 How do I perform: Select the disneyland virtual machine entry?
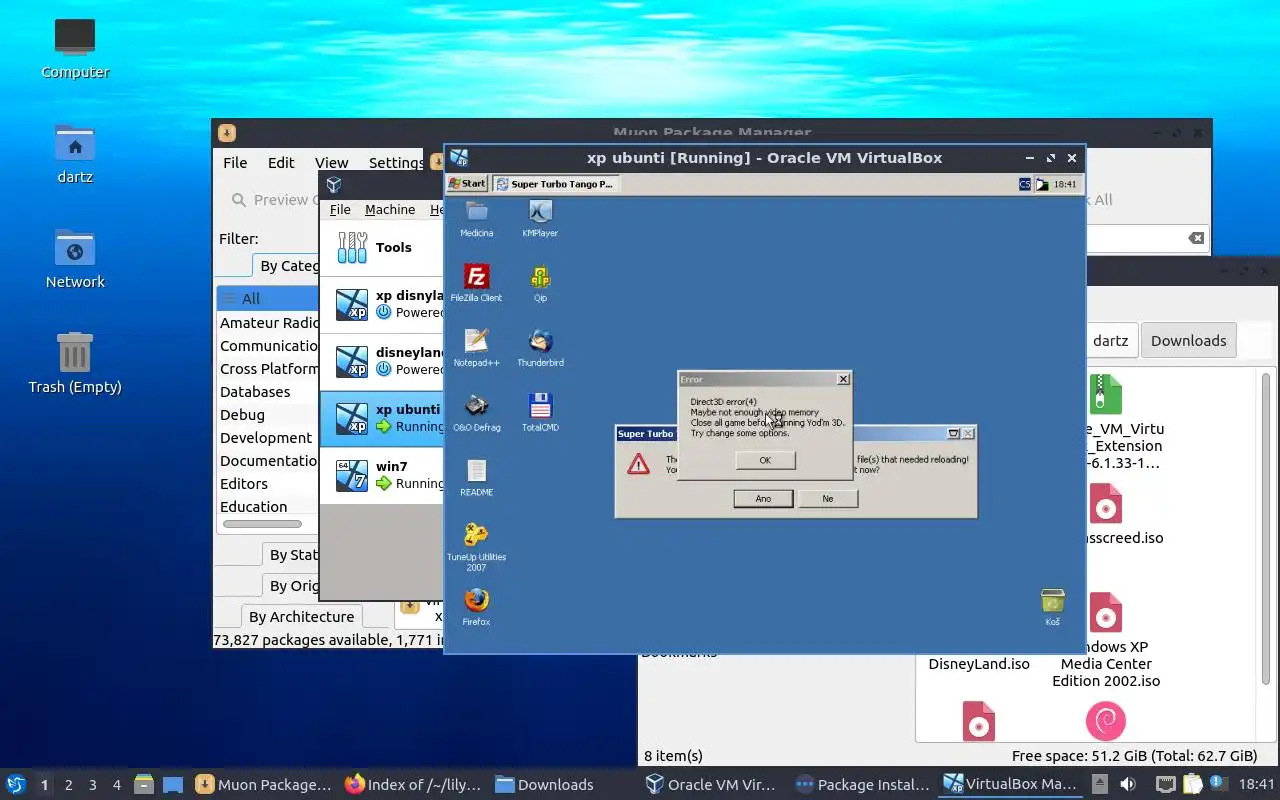coord(381,361)
